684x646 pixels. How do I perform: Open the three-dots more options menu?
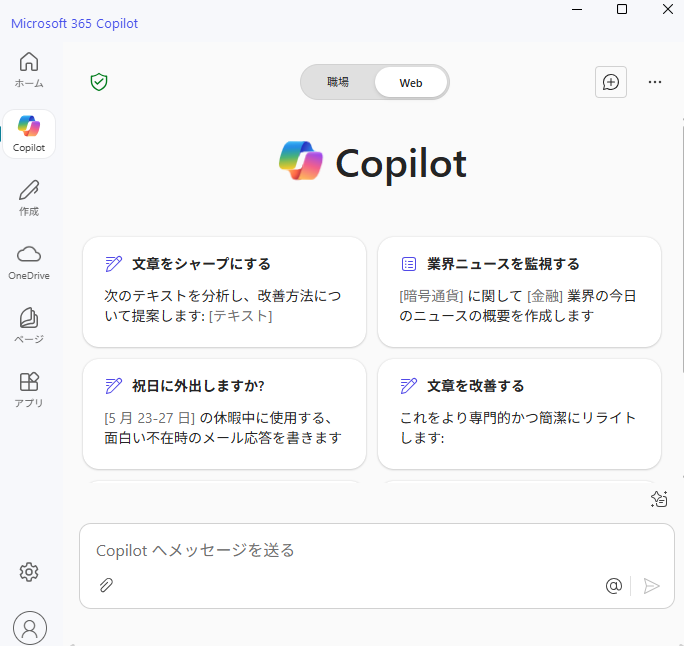pyautogui.click(x=654, y=82)
